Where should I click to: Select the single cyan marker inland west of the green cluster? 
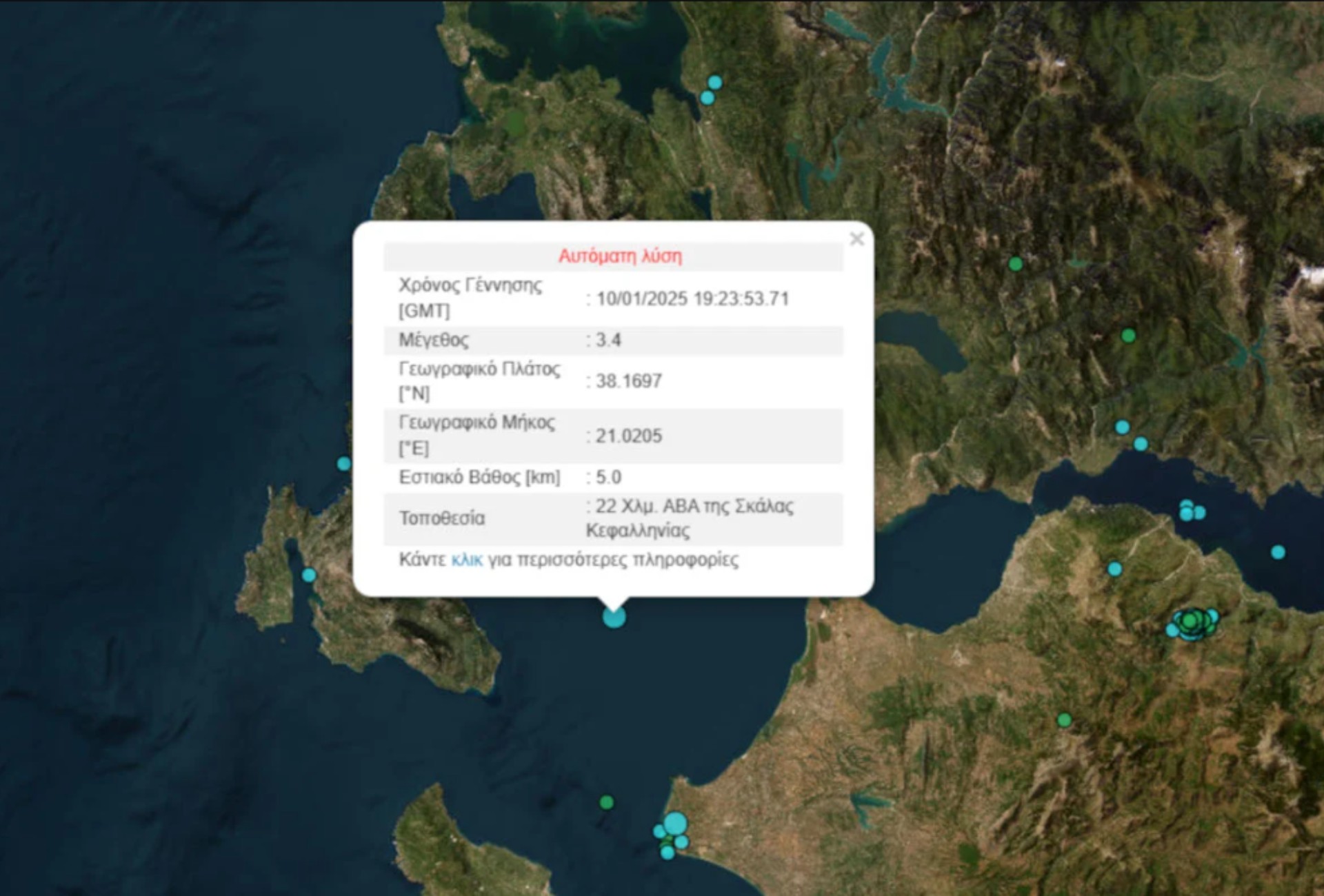pyautogui.click(x=1114, y=569)
